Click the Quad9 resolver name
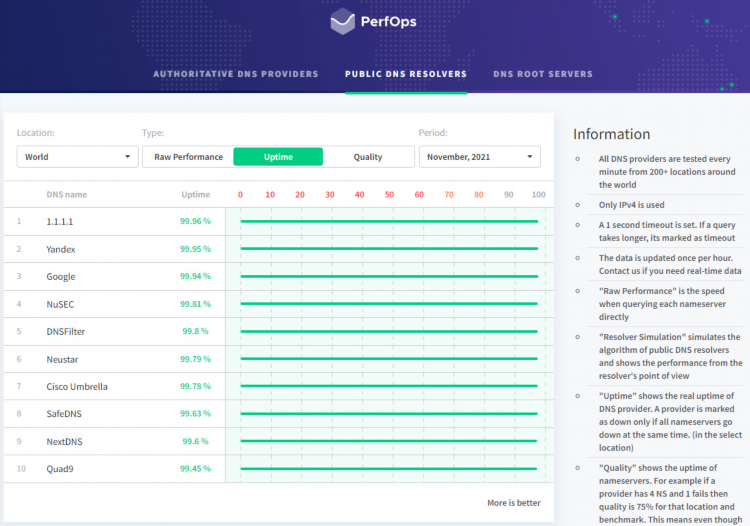Screen dimensions: 750x526 60,469
